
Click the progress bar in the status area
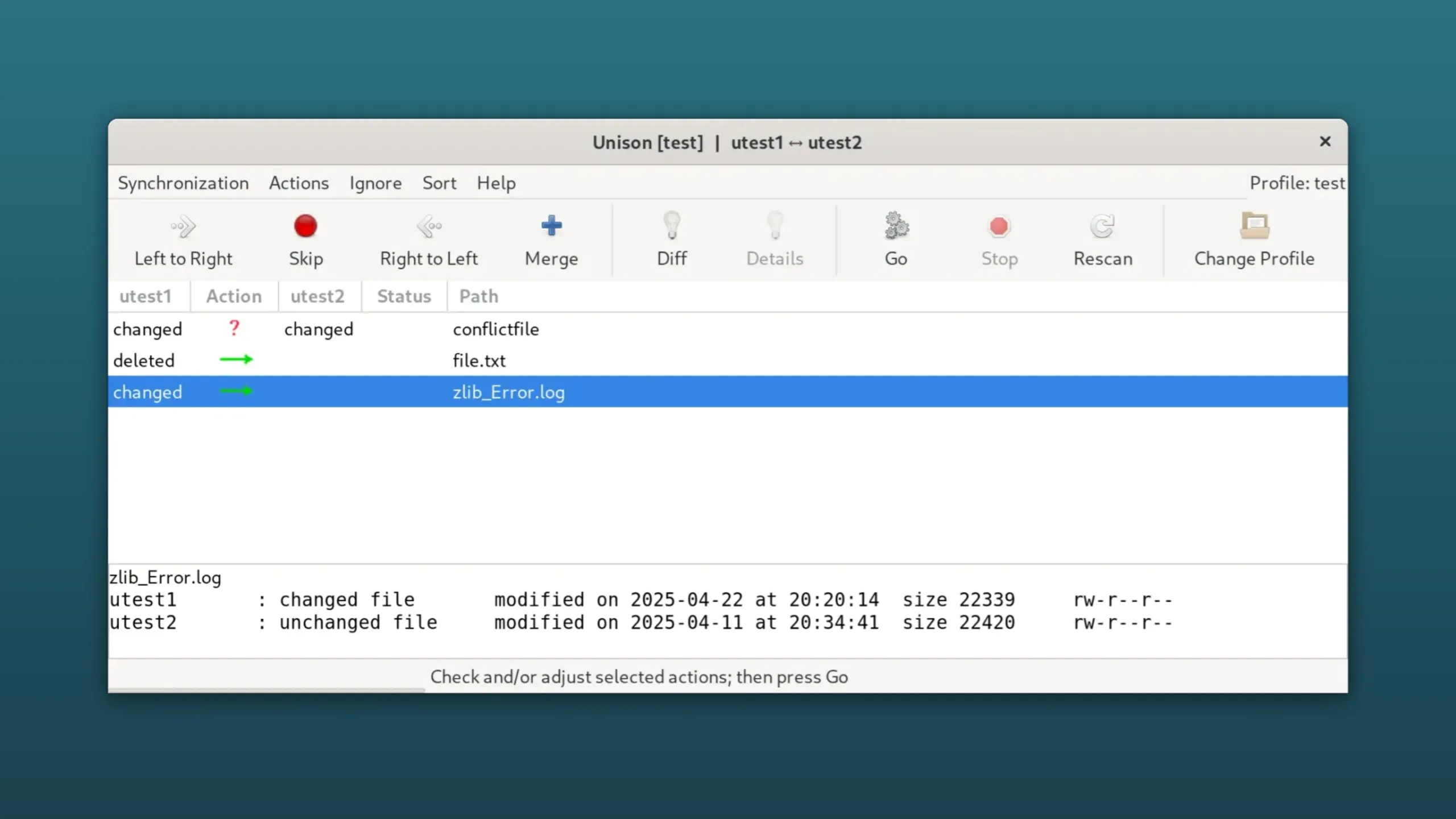coord(267,690)
